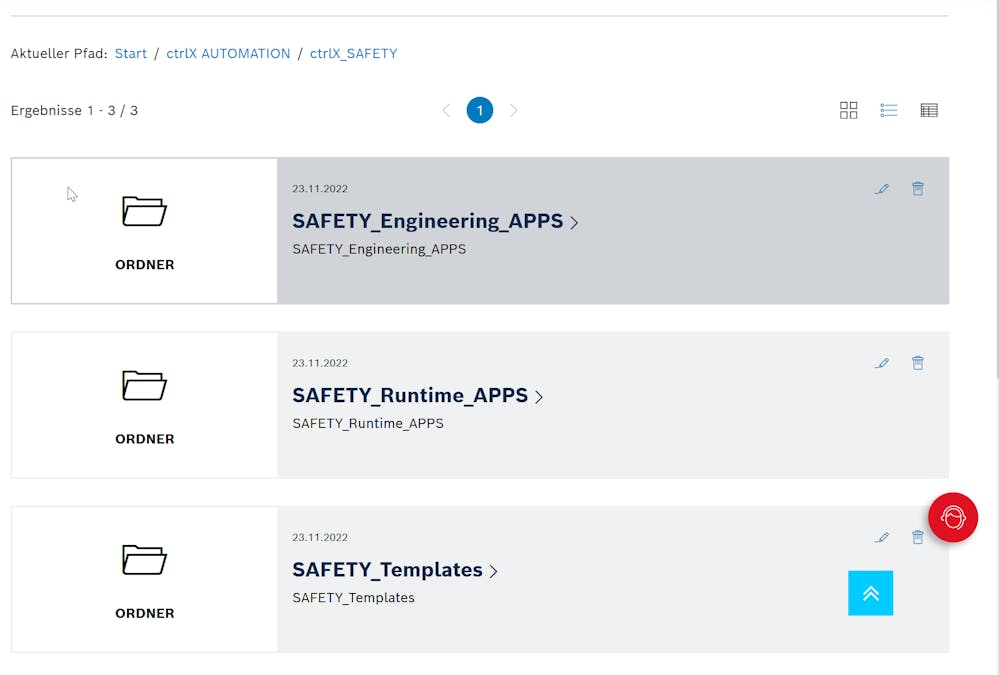Select page 1 in pagination
This screenshot has height=675, width=999.
coord(479,110)
